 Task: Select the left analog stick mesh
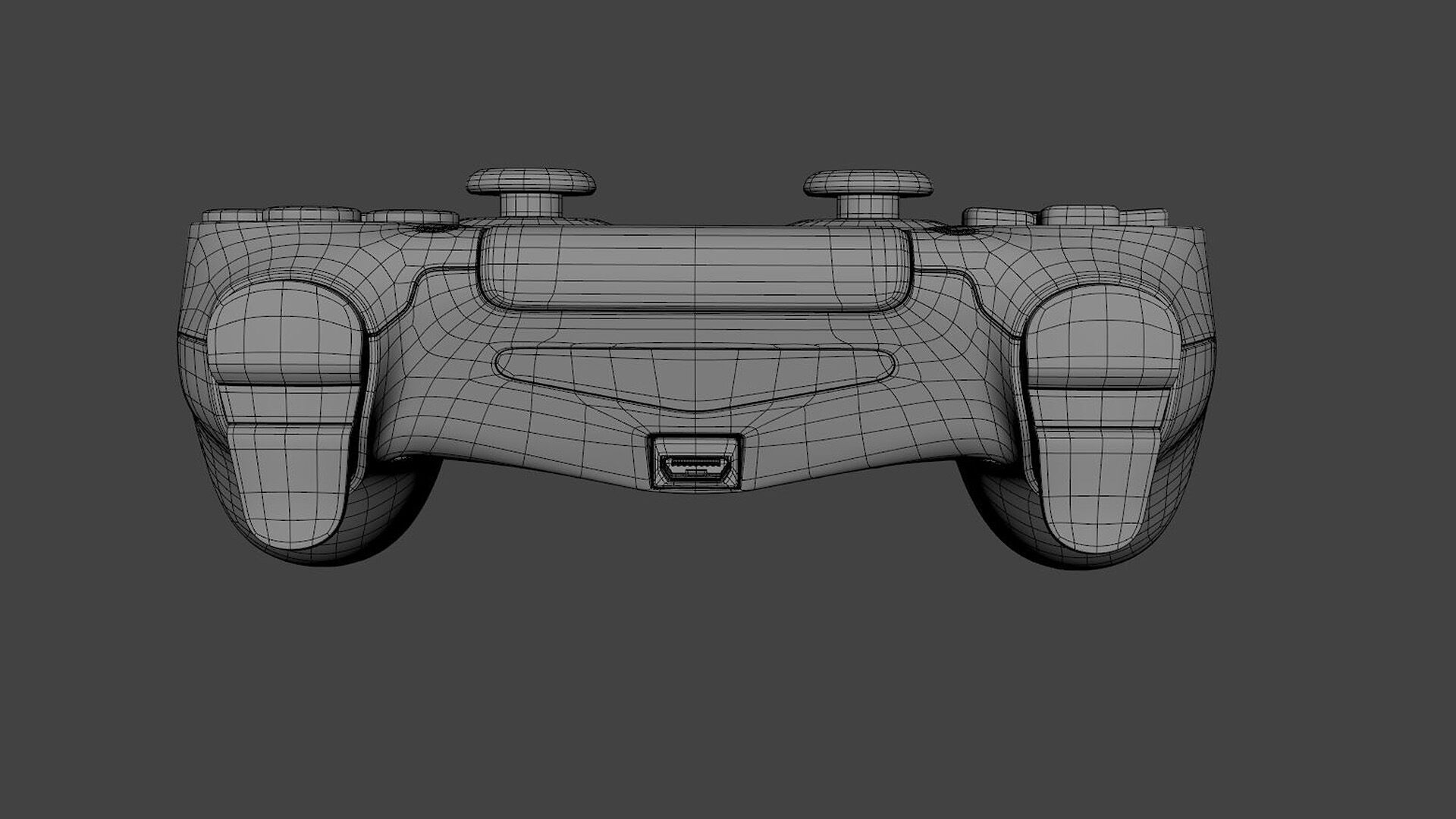[x=531, y=192]
